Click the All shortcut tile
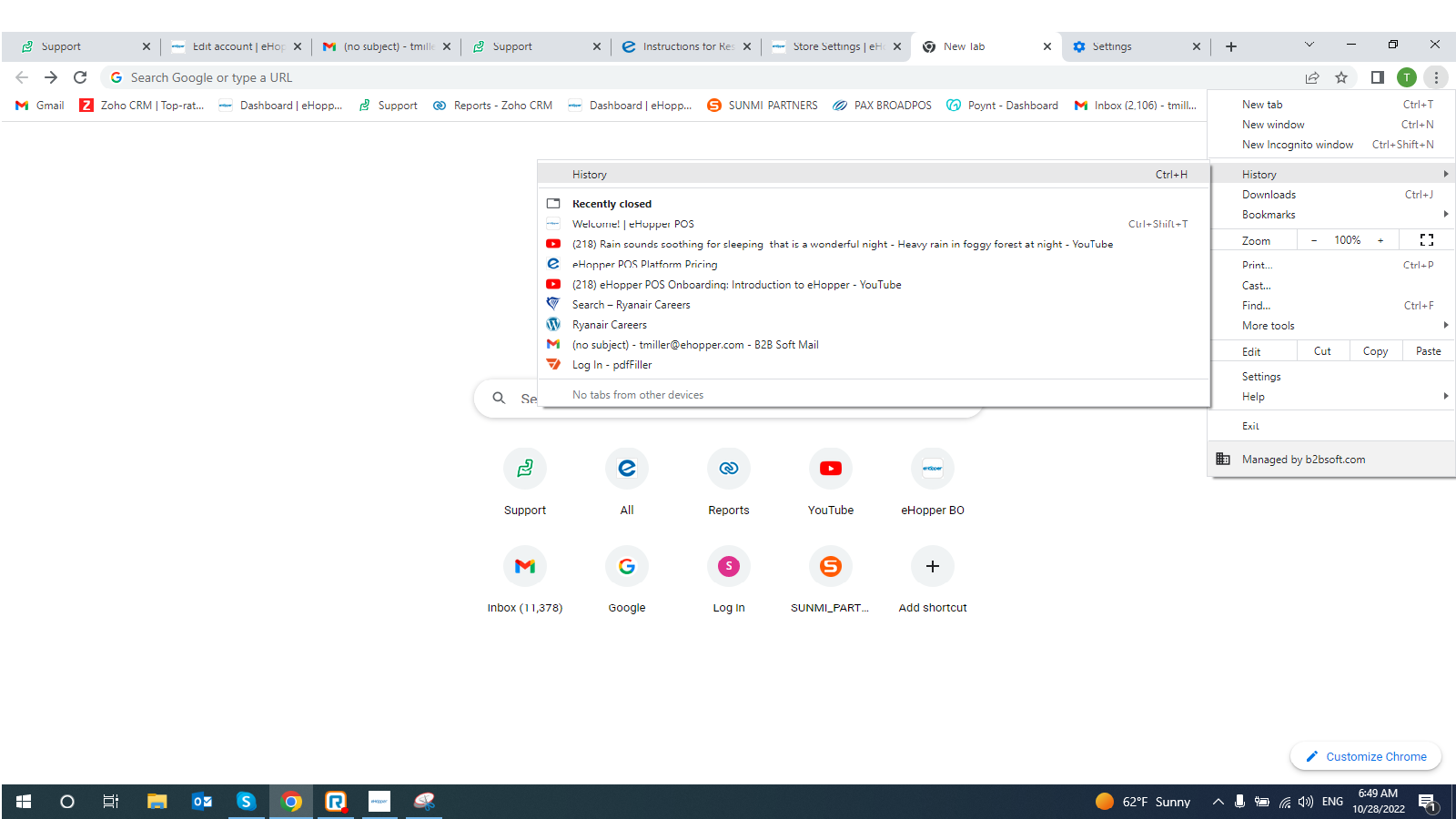 click(x=627, y=482)
